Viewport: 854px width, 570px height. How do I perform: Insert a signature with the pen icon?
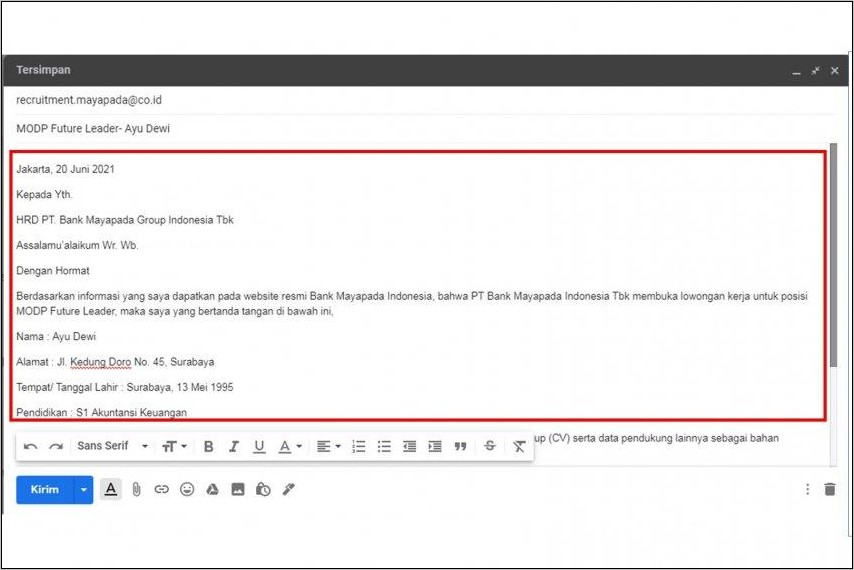[x=289, y=489]
